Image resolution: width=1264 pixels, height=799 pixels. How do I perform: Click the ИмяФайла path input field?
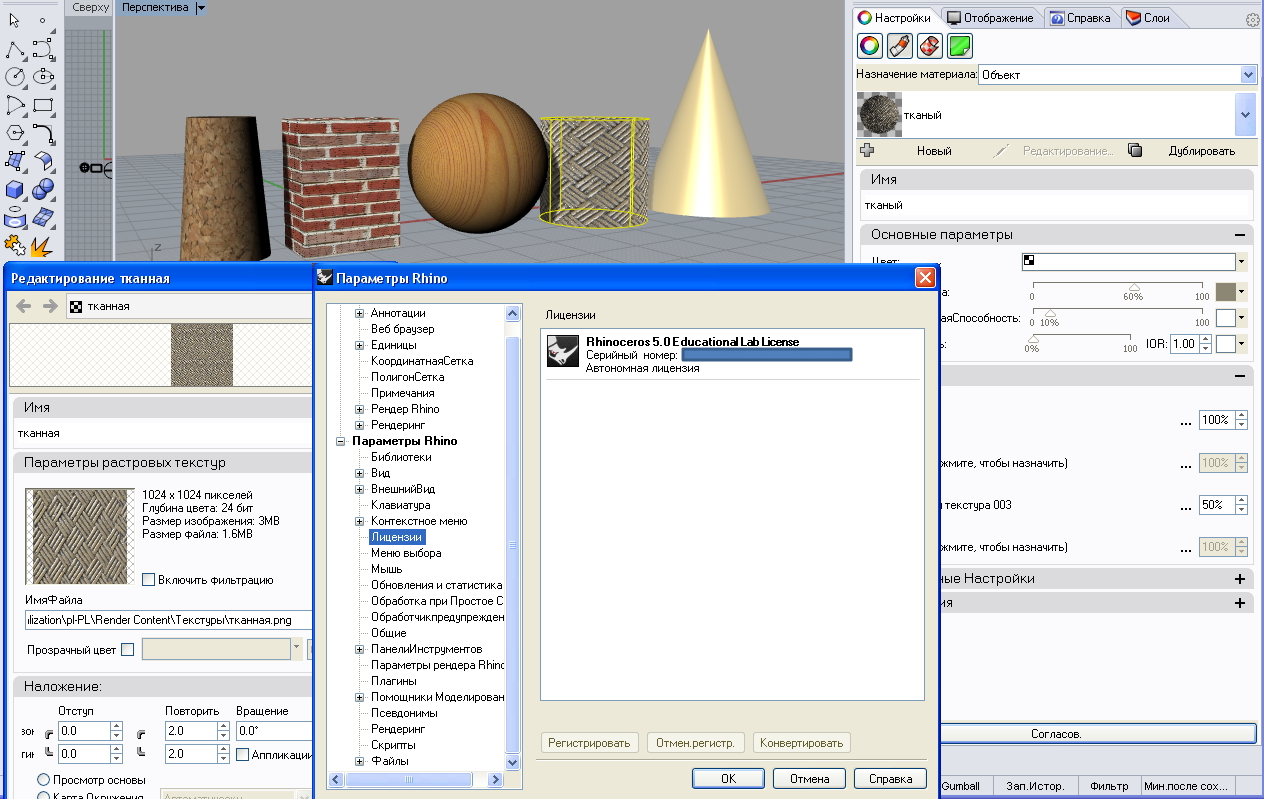[165, 620]
